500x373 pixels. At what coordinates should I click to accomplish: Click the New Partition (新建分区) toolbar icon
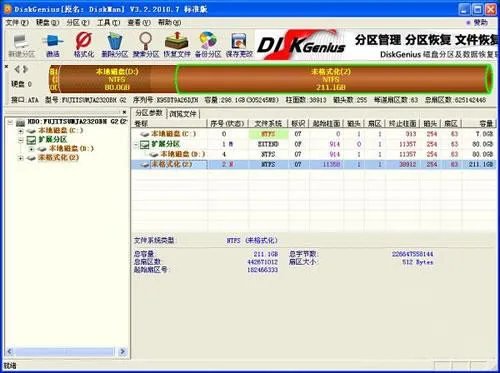coord(21,45)
